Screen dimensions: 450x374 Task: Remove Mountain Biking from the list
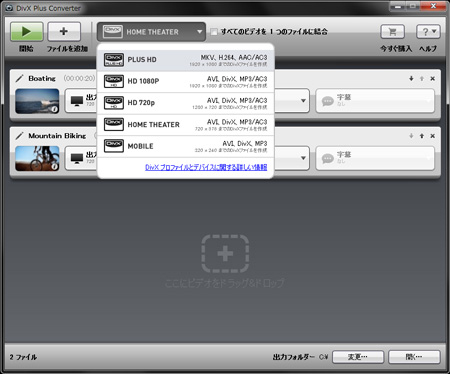(x=433, y=136)
